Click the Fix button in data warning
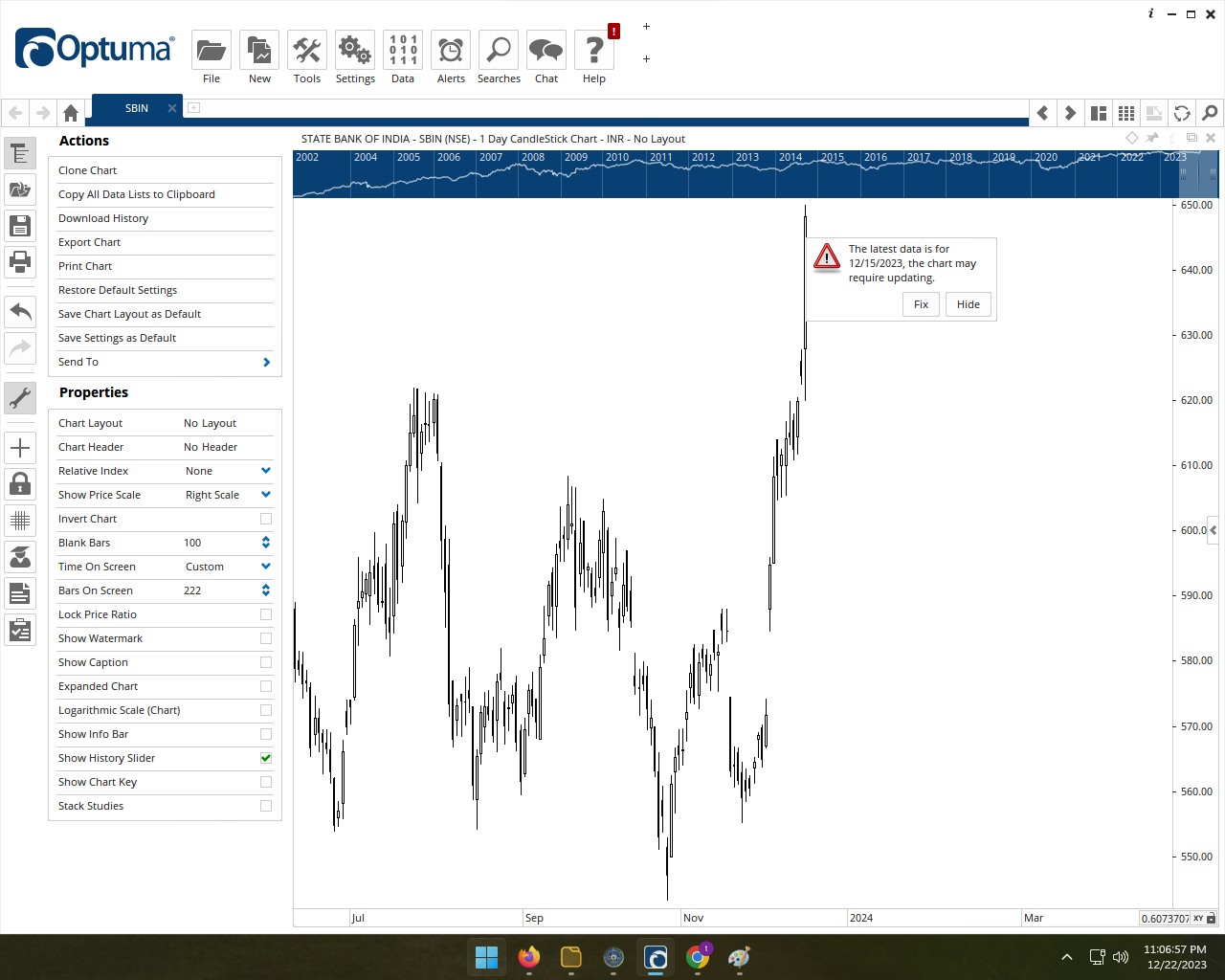The image size is (1225, 980). coord(921,304)
